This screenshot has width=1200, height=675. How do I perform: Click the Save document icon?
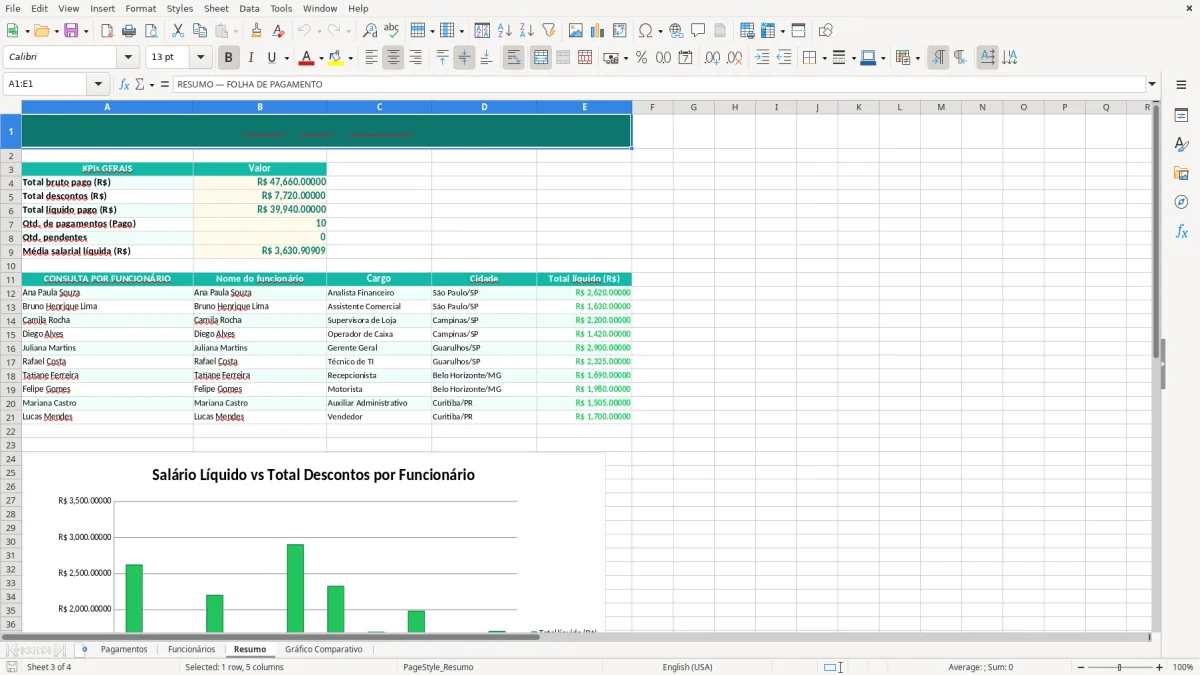tap(71, 31)
